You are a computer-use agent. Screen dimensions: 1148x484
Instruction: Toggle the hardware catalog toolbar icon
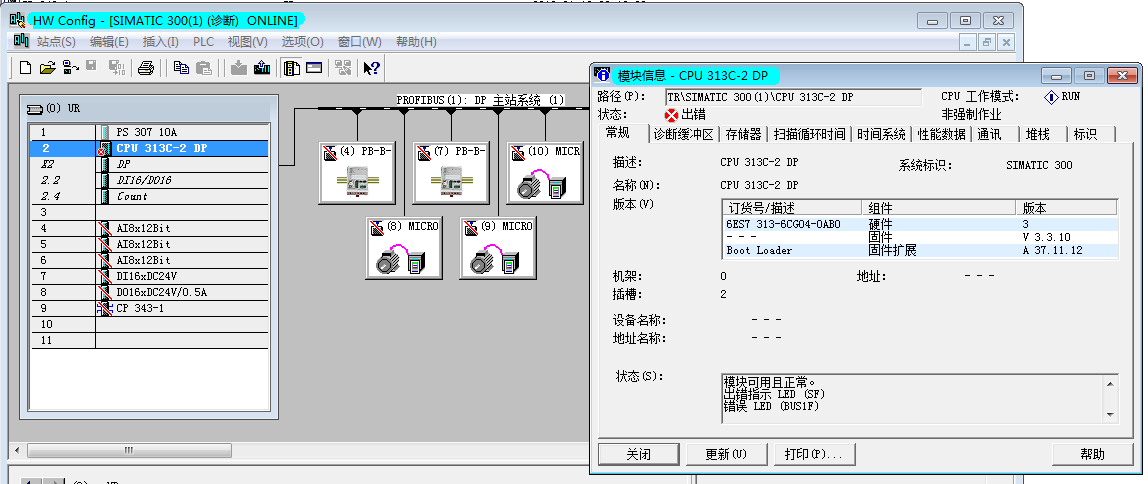pos(291,68)
